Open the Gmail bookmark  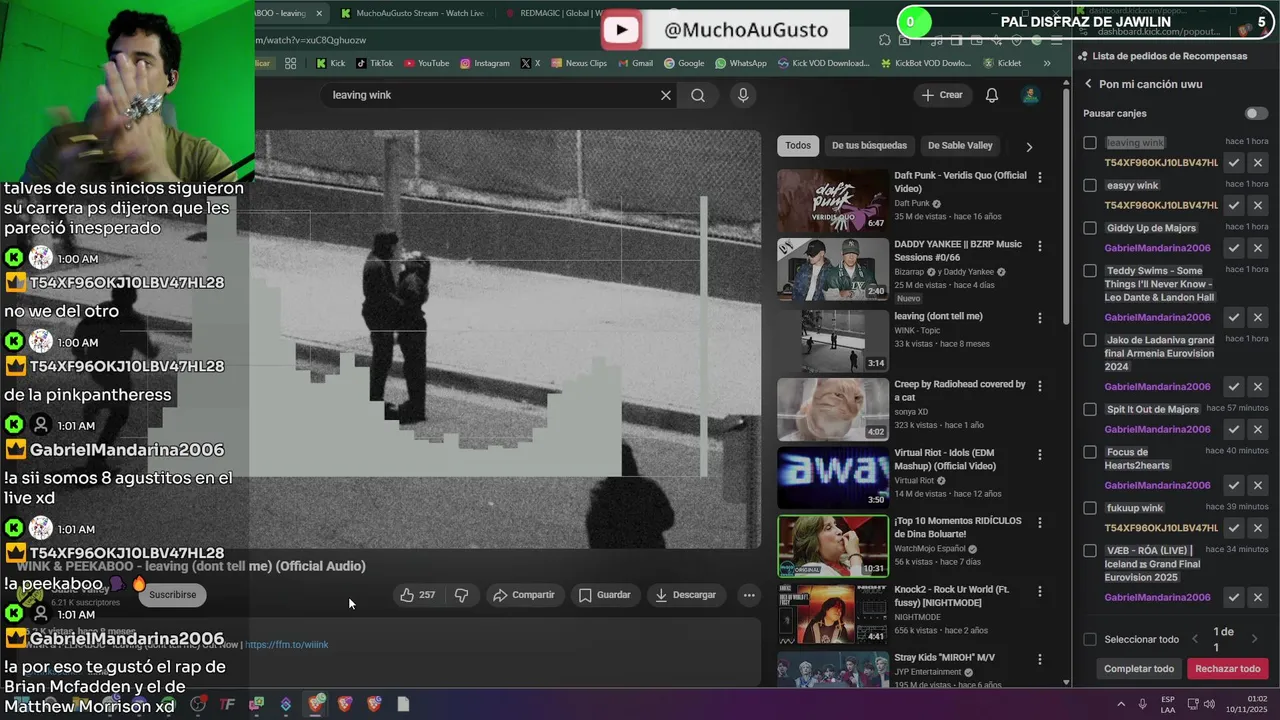(635, 63)
